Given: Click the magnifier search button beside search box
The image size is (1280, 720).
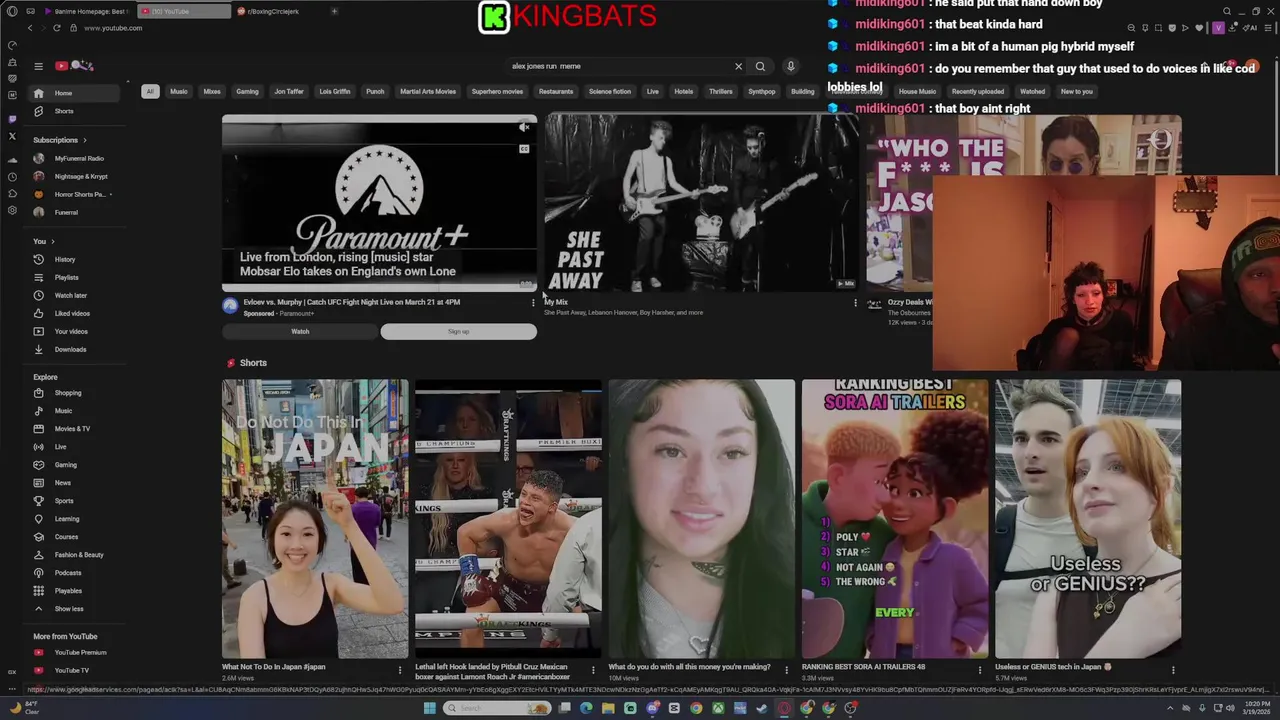Looking at the screenshot, I should [x=760, y=66].
